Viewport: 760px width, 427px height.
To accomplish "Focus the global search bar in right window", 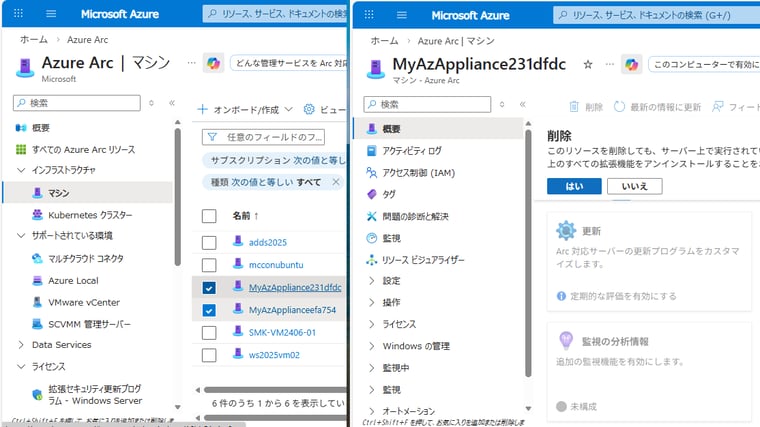I will point(656,15).
